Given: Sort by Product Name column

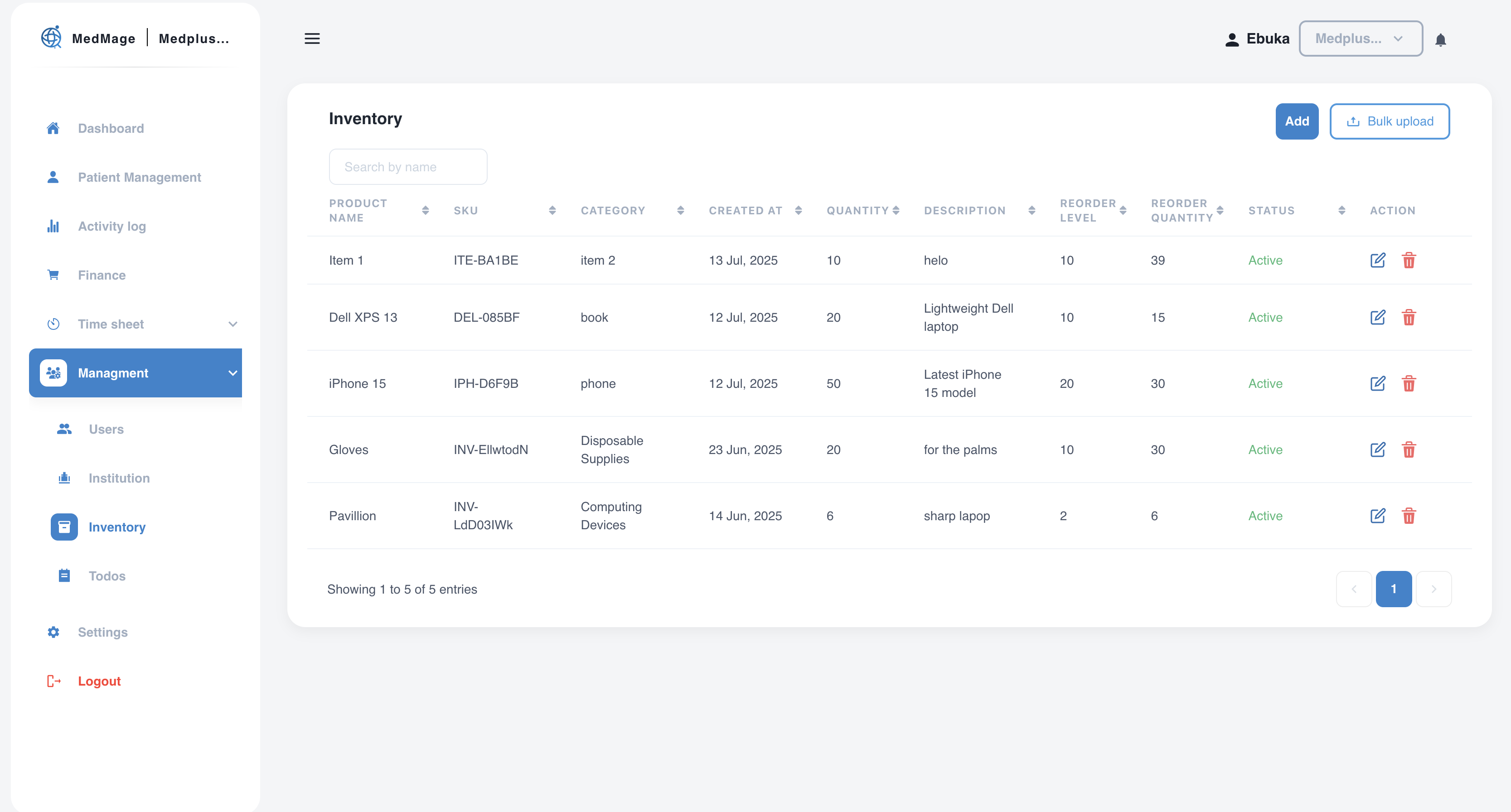Looking at the screenshot, I should click(x=425, y=210).
